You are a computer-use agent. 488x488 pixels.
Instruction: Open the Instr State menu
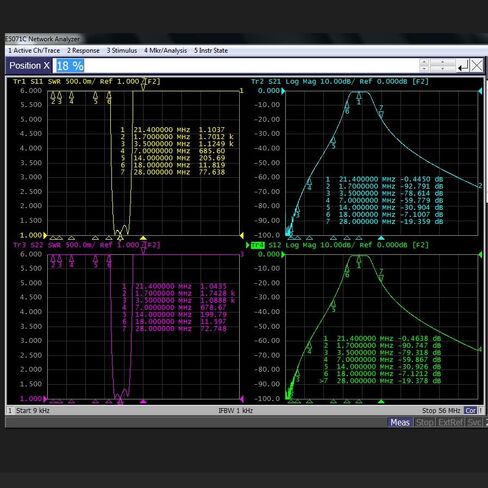click(x=211, y=51)
